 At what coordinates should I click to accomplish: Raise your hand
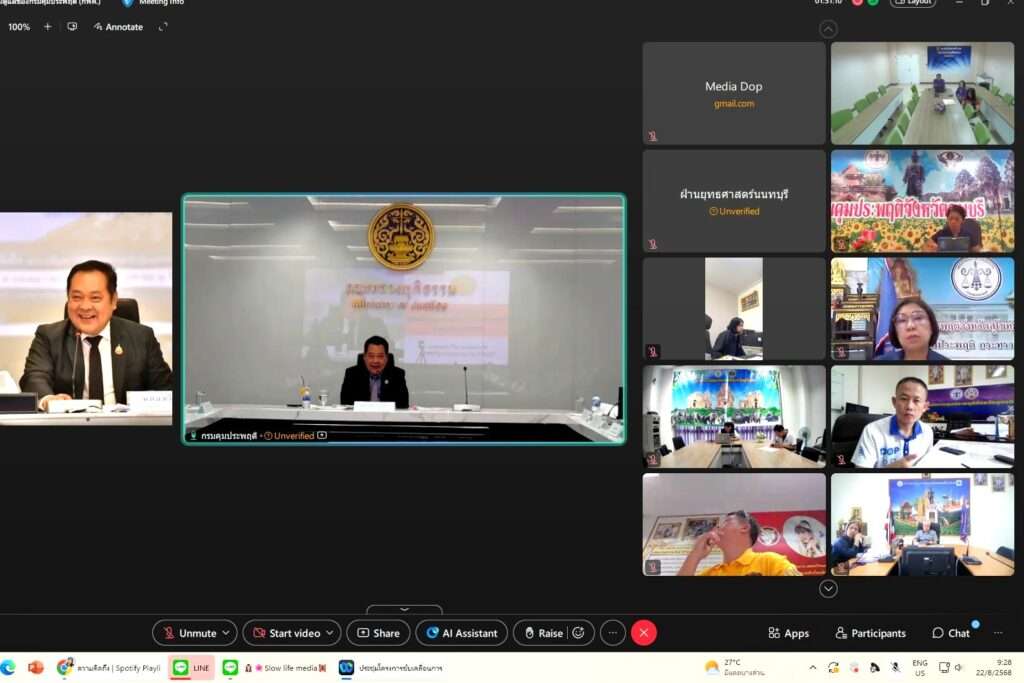541,633
